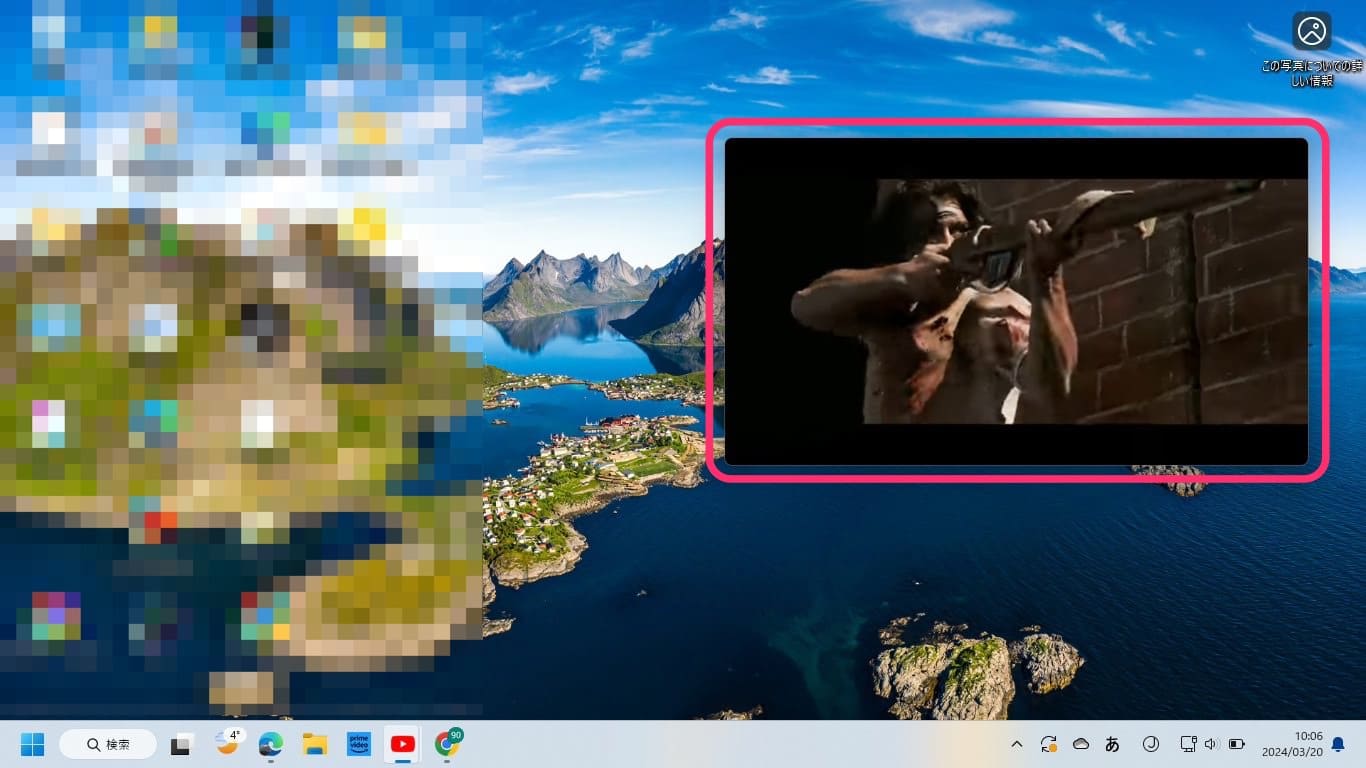This screenshot has width=1366, height=768.
Task: Click the volume speaker tray icon
Action: coord(1212,744)
